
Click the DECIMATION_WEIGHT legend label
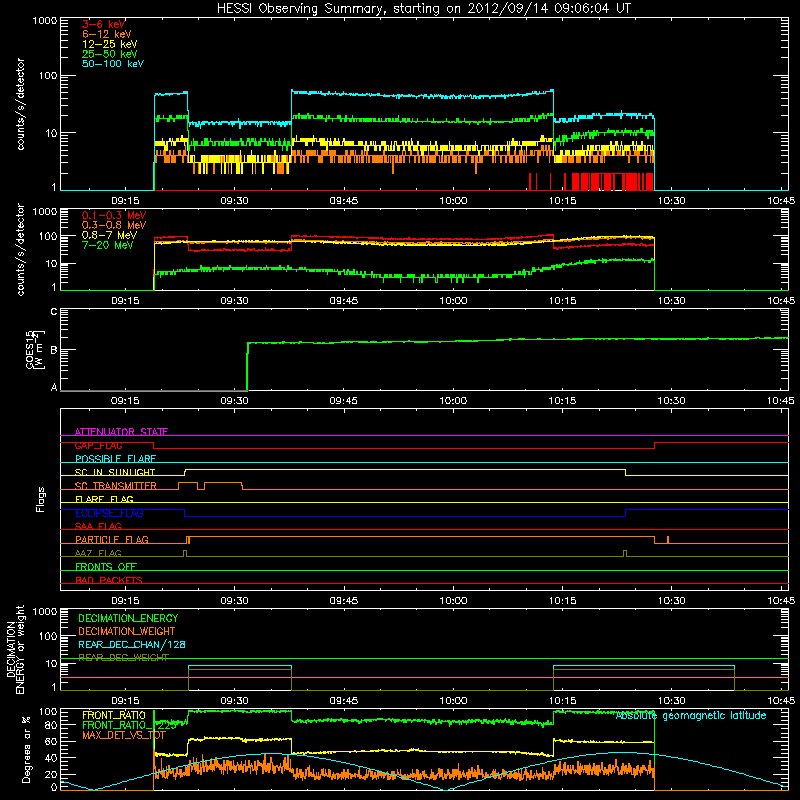(x=127, y=632)
